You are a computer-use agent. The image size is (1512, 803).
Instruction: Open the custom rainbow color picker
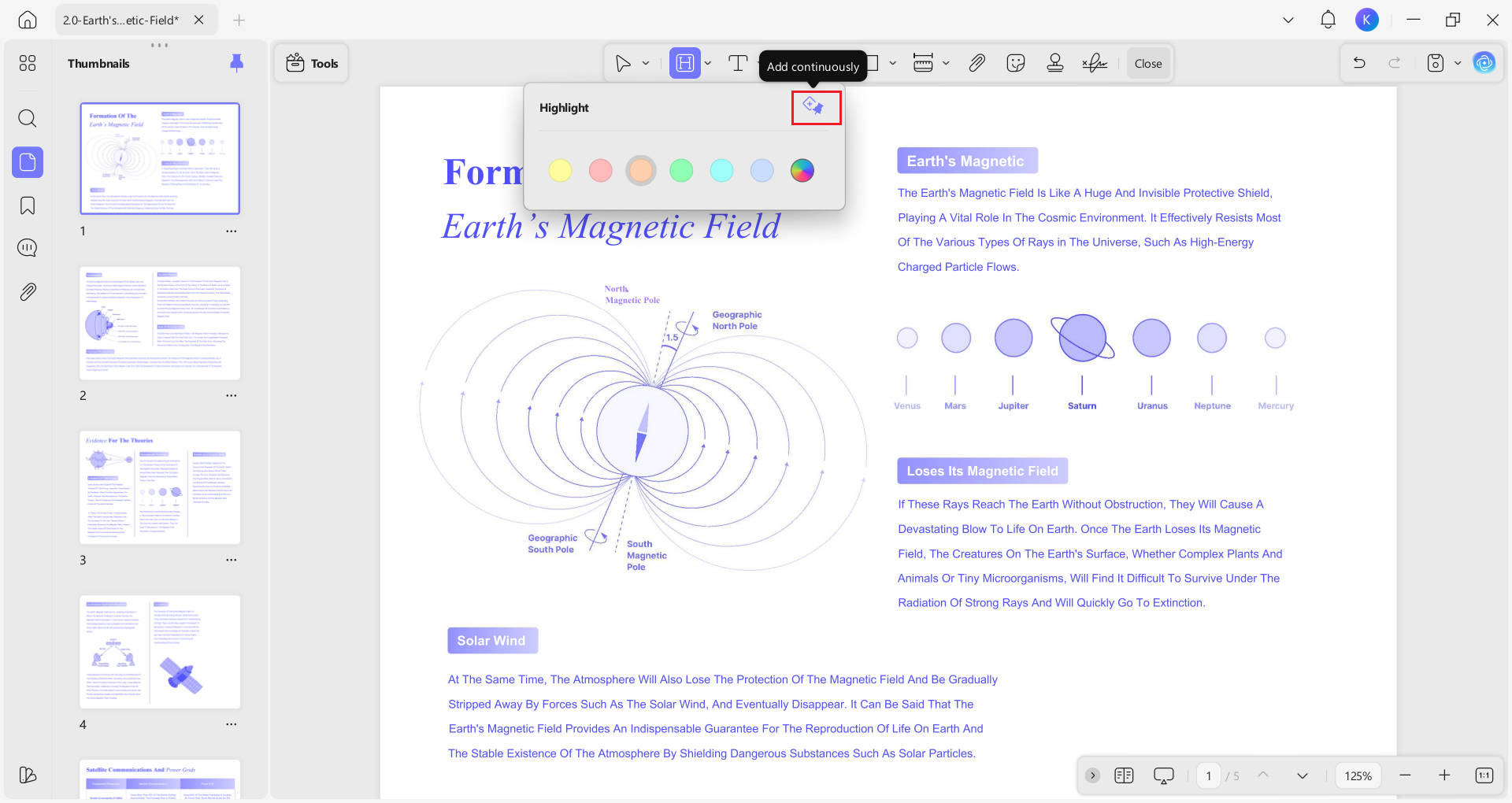pos(802,170)
